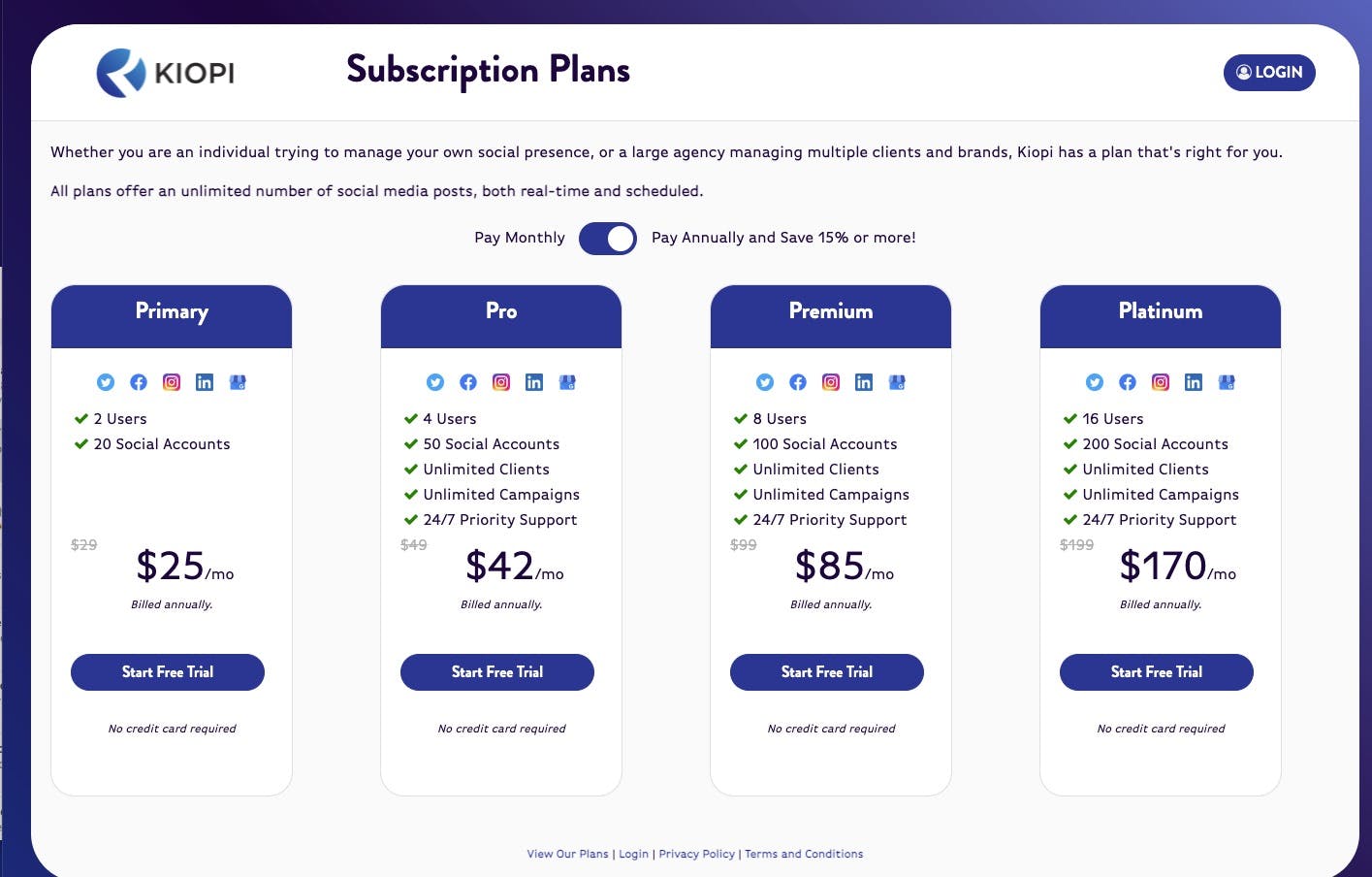Start free trial for Platinum plan

1157,672
